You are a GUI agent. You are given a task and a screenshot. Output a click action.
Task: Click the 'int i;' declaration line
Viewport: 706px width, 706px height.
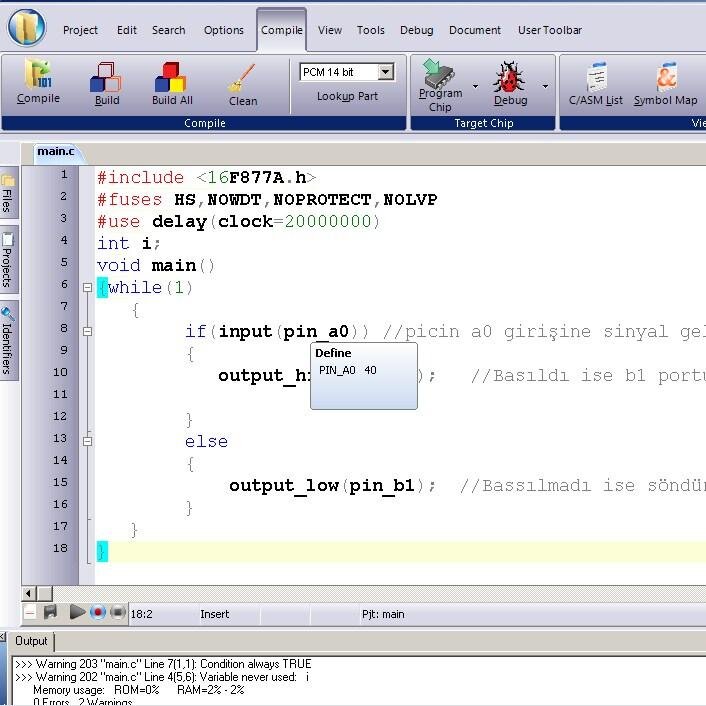click(128, 244)
